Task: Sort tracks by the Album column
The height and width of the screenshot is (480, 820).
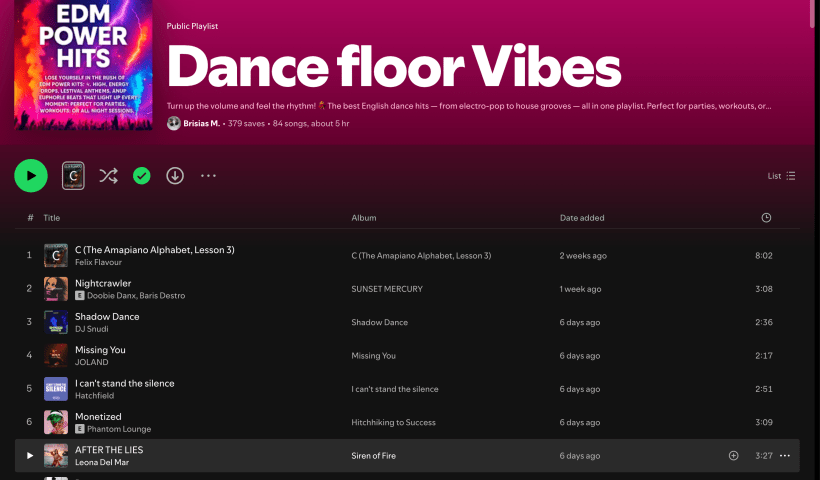Action: tap(363, 218)
